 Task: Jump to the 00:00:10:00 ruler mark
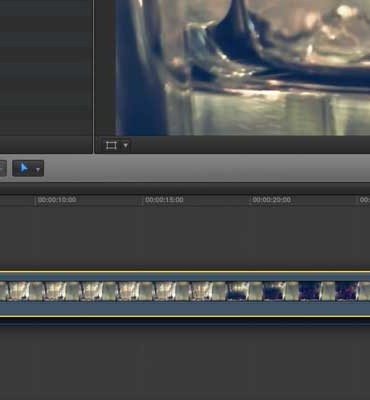(57, 200)
